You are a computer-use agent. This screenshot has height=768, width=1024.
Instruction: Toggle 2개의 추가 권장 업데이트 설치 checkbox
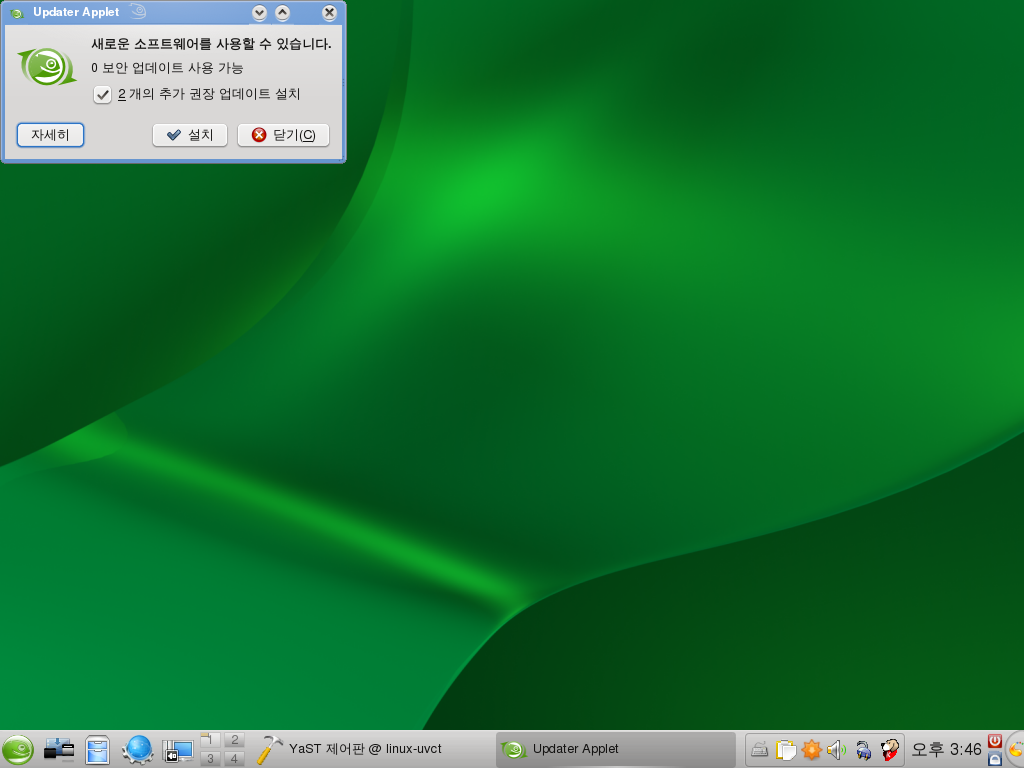(x=102, y=95)
